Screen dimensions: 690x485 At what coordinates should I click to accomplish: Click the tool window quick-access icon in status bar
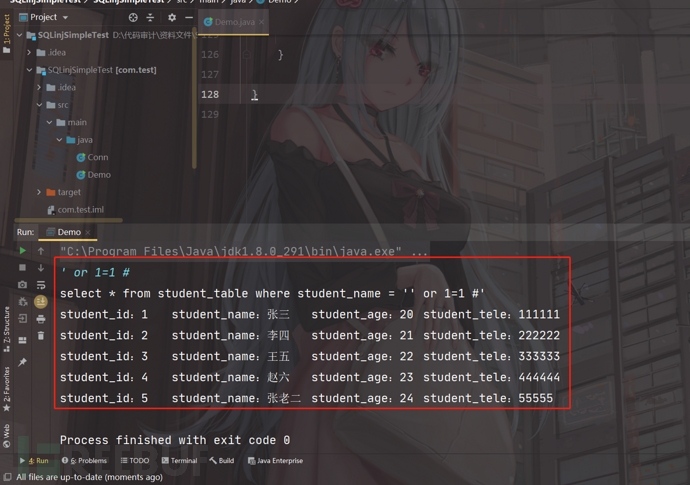[7, 477]
